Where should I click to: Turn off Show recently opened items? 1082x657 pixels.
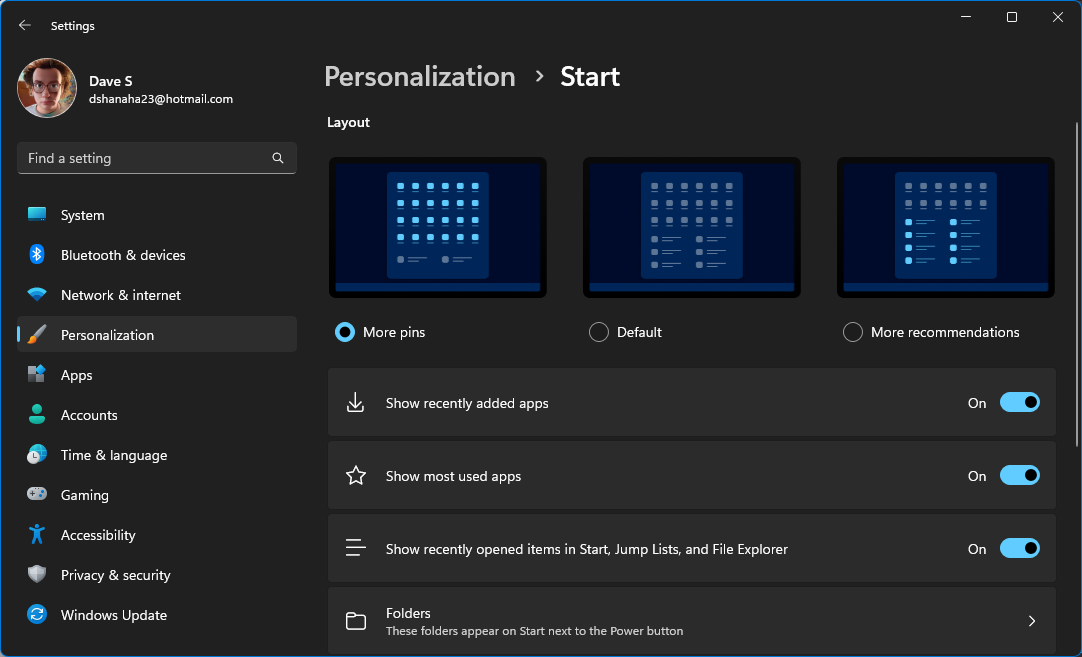tap(1019, 548)
